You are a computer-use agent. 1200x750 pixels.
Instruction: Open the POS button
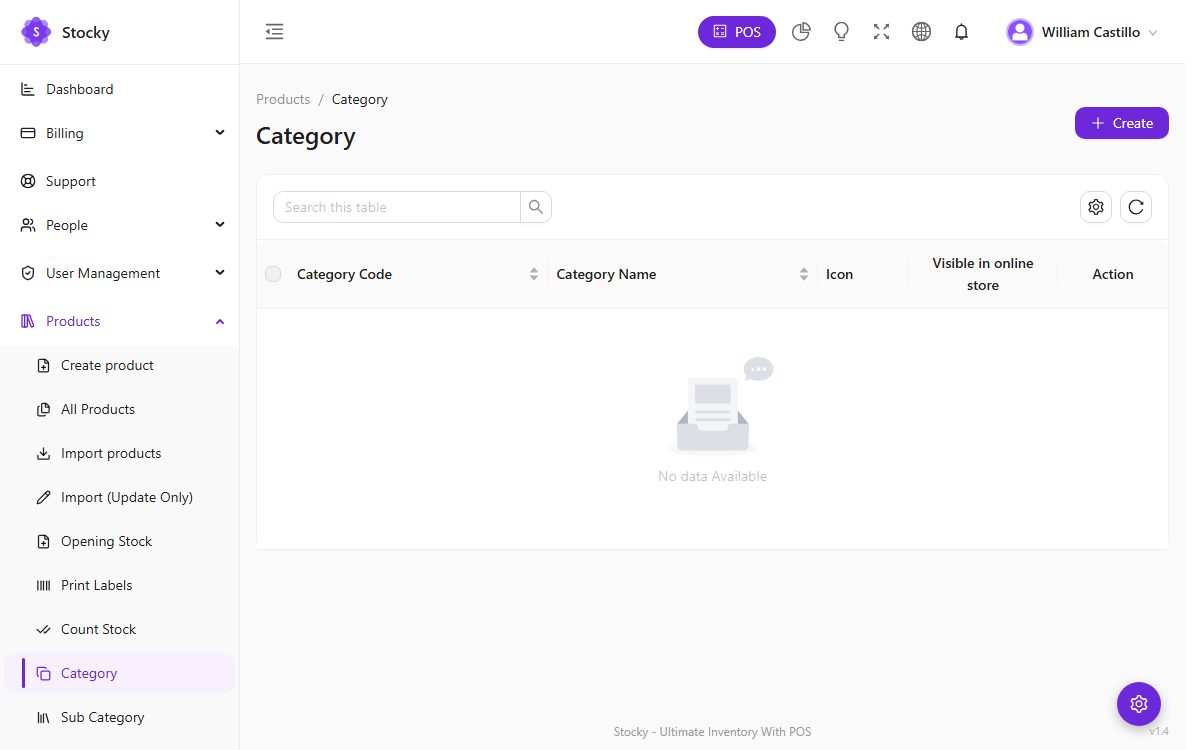[737, 32]
